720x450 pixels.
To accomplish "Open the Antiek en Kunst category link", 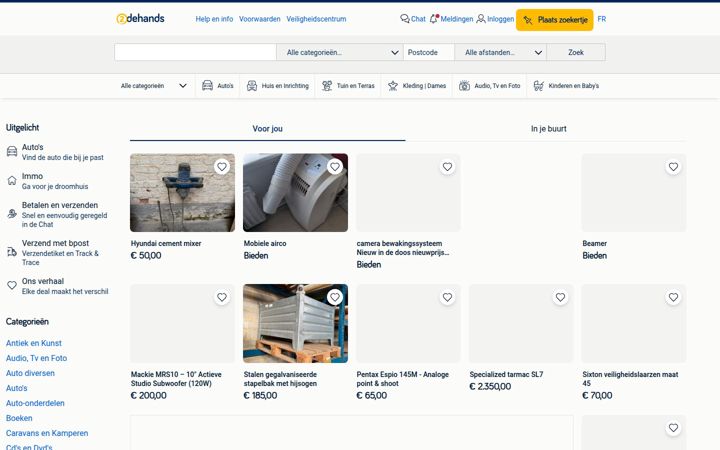I will point(34,343).
